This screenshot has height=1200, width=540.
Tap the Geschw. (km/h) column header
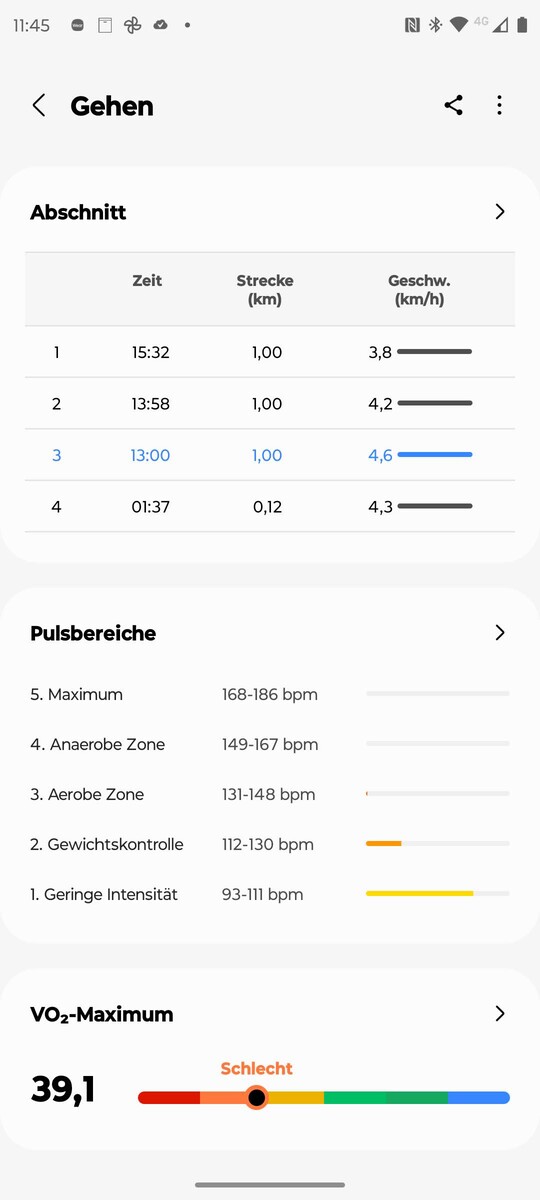(419, 290)
